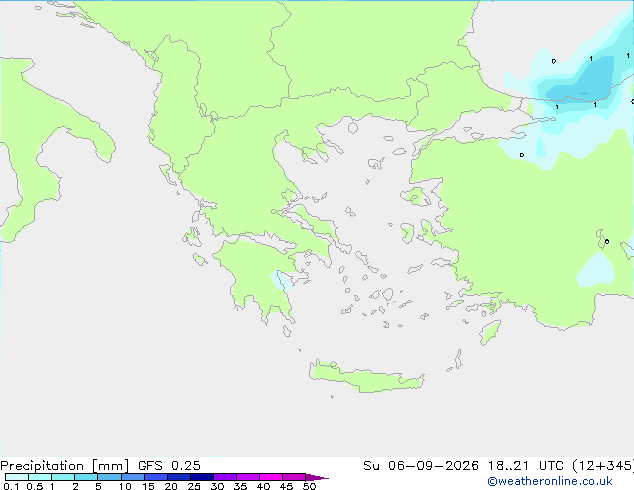Click the '10' legend scale label
The height and width of the screenshot is (490, 634).
click(125, 486)
